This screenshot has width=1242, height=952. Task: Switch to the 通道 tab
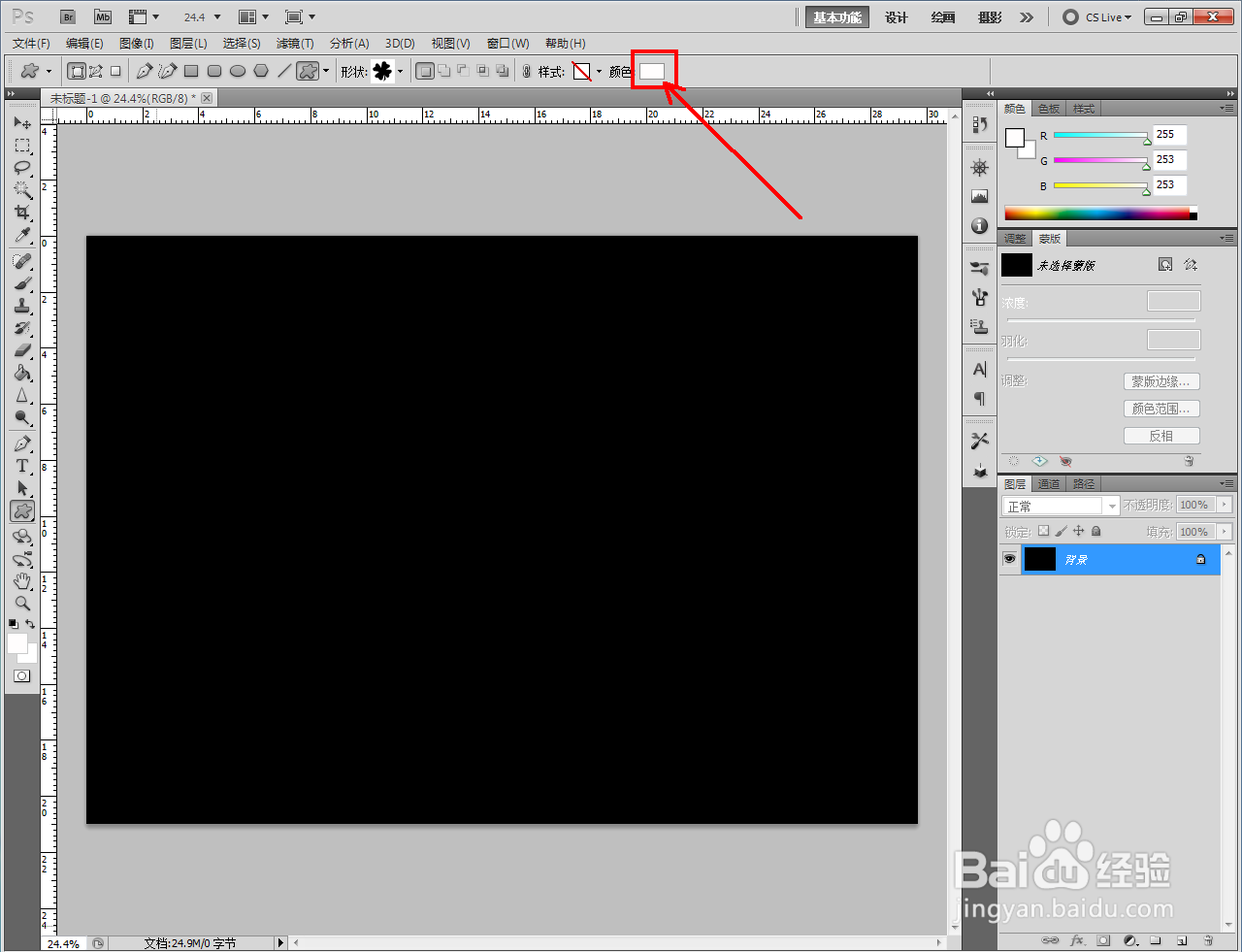click(1049, 484)
